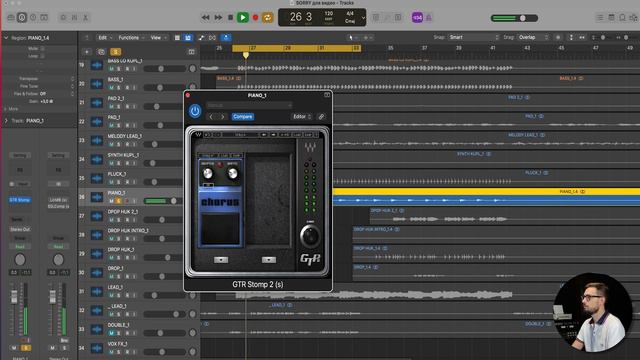640x360 pixels.
Task: Open first stomp slot dropdown under chorus
Action: coord(221,260)
